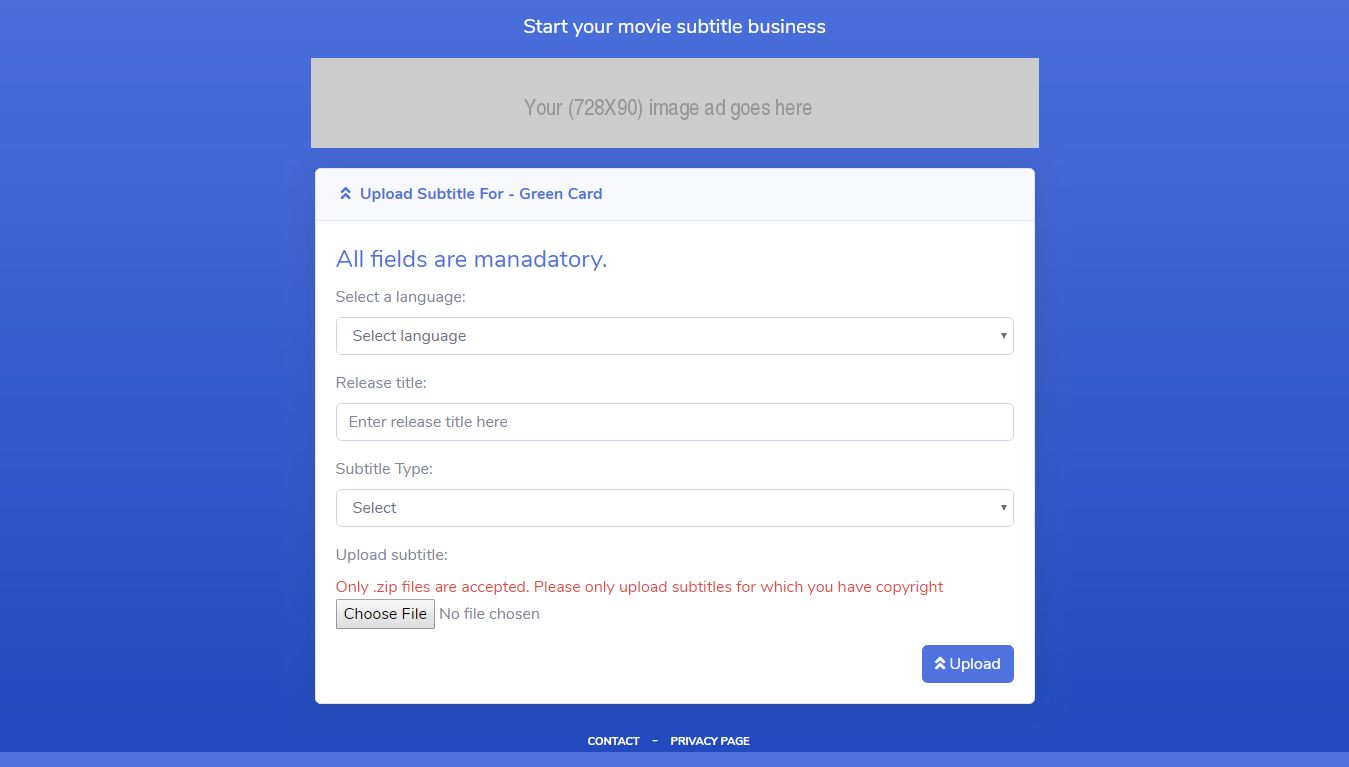This screenshot has width=1349, height=767.
Task: Click the No file chosen text
Action: (x=490, y=614)
